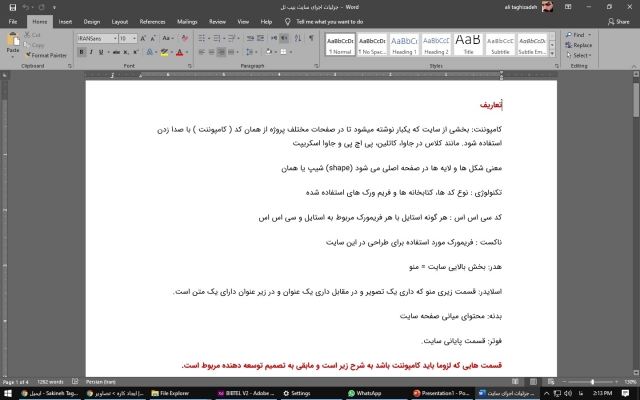The image size is (640, 400).
Task: Click the yellow text highlight color swatch
Action: 164,52
